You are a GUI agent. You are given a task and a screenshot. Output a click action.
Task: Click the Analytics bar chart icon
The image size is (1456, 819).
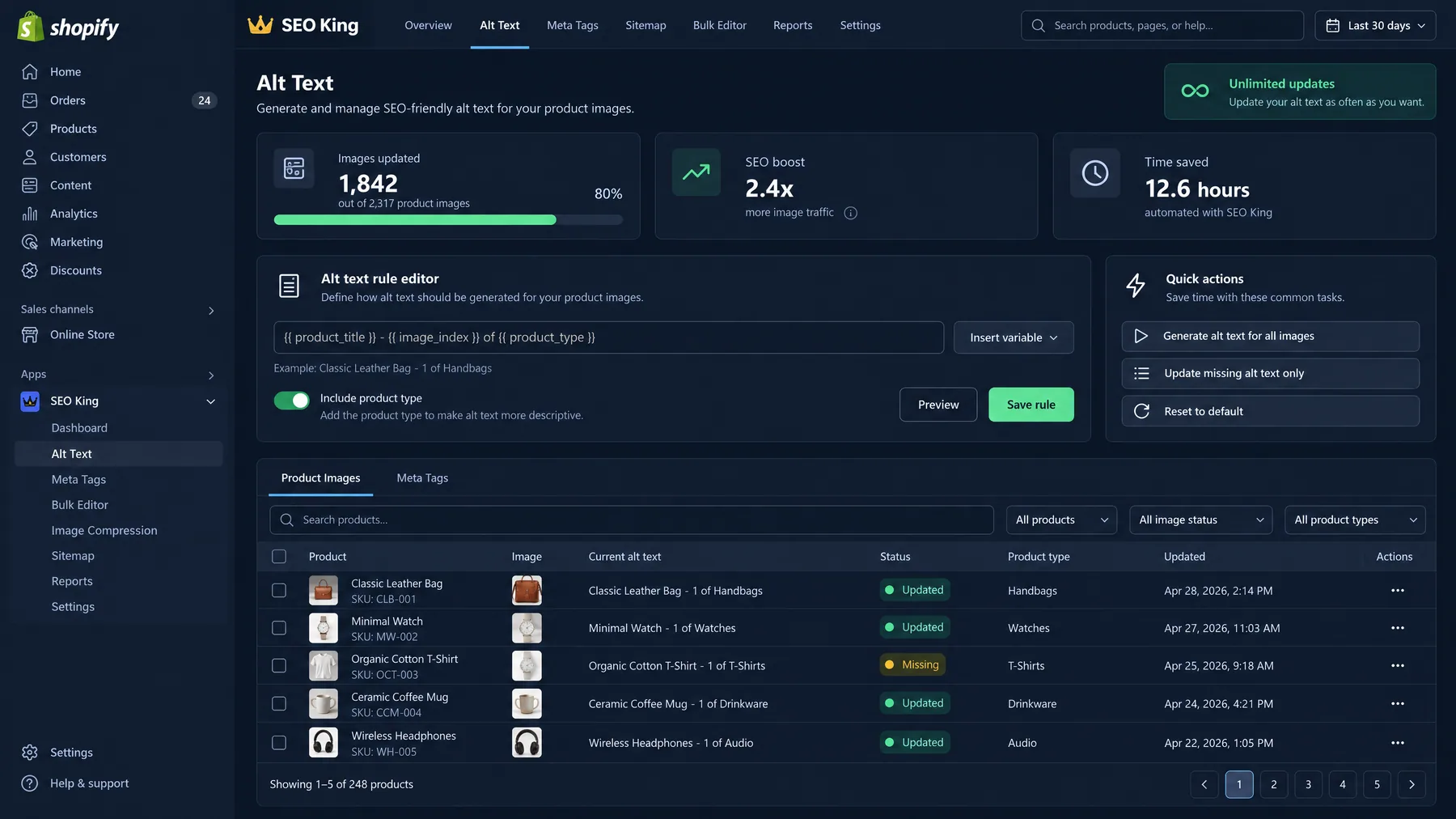pos(30,214)
